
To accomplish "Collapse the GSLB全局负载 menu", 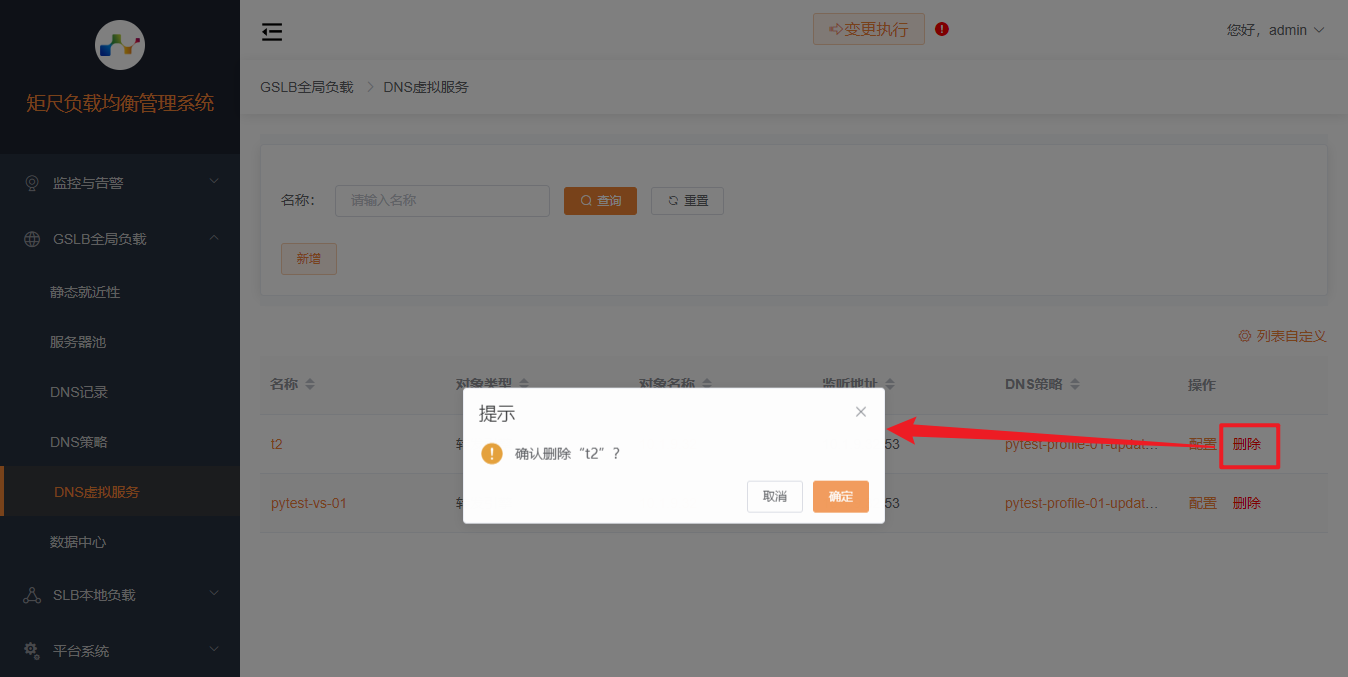I will [x=120, y=239].
